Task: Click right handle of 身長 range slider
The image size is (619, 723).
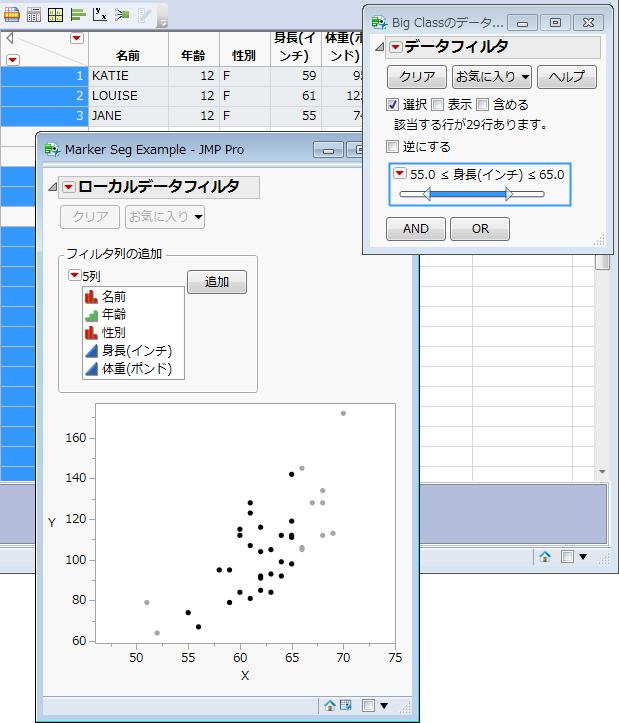Action: 508,194
